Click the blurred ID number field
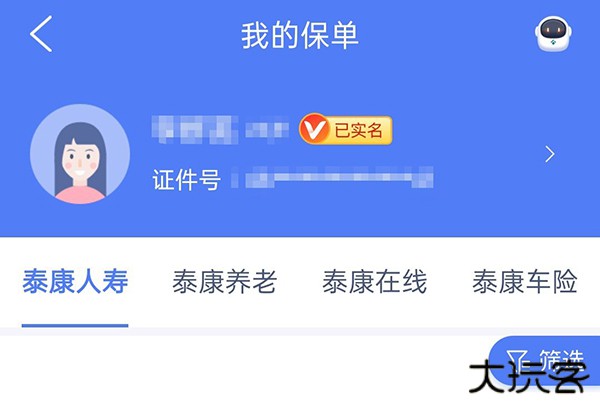Image resolution: width=600 pixels, height=408 pixels. pos(332,177)
